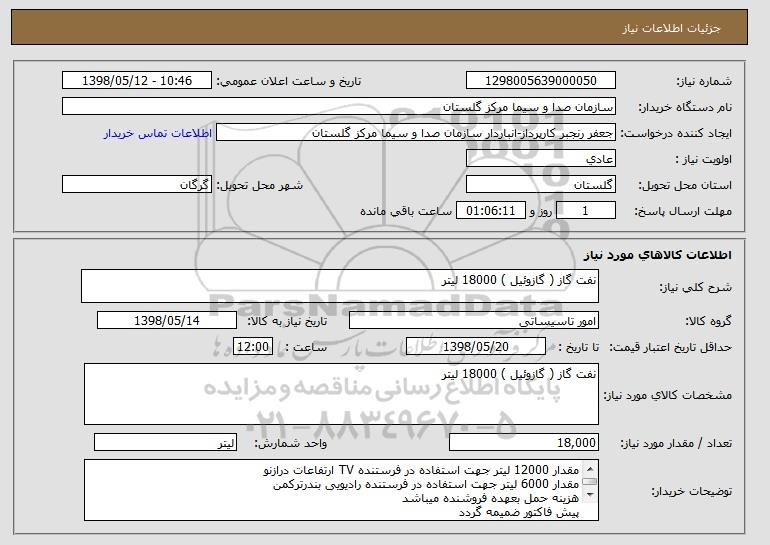Viewport: 770px width, 545px height.
Task: Click the label حداقل تاریخ اعتبار قیمت
Action: tap(671, 348)
